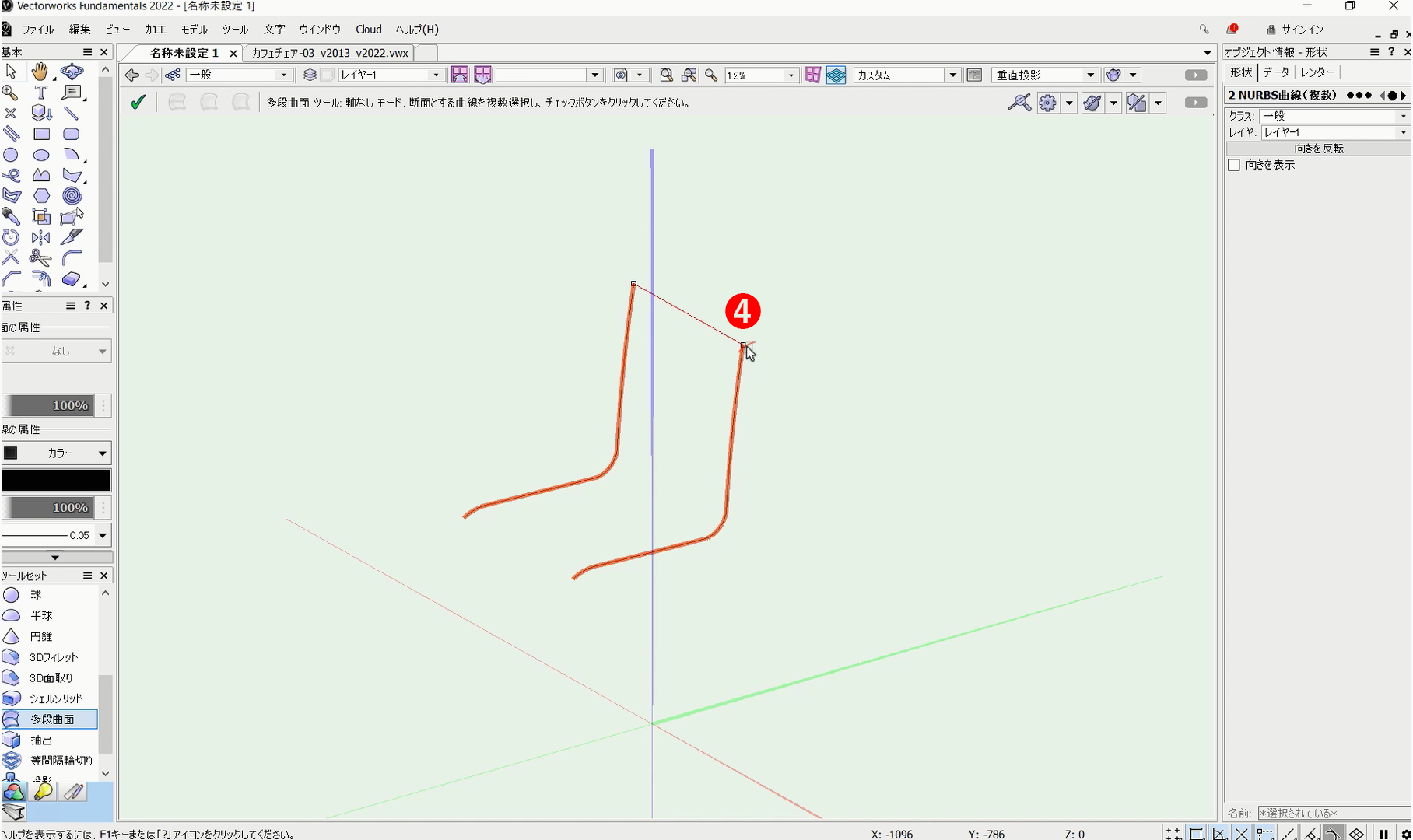Open the zoom percentage dropdown 12%
Screen dimensions: 1413x840
pyautogui.click(x=761, y=75)
